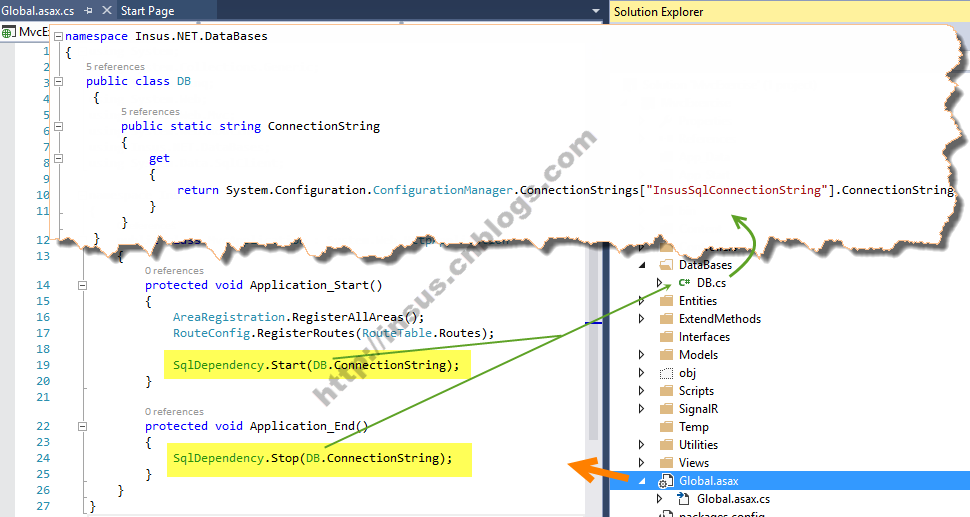Close the Global.asax.cs editor tab
Viewport: 970px width, 517px height.
click(108, 11)
